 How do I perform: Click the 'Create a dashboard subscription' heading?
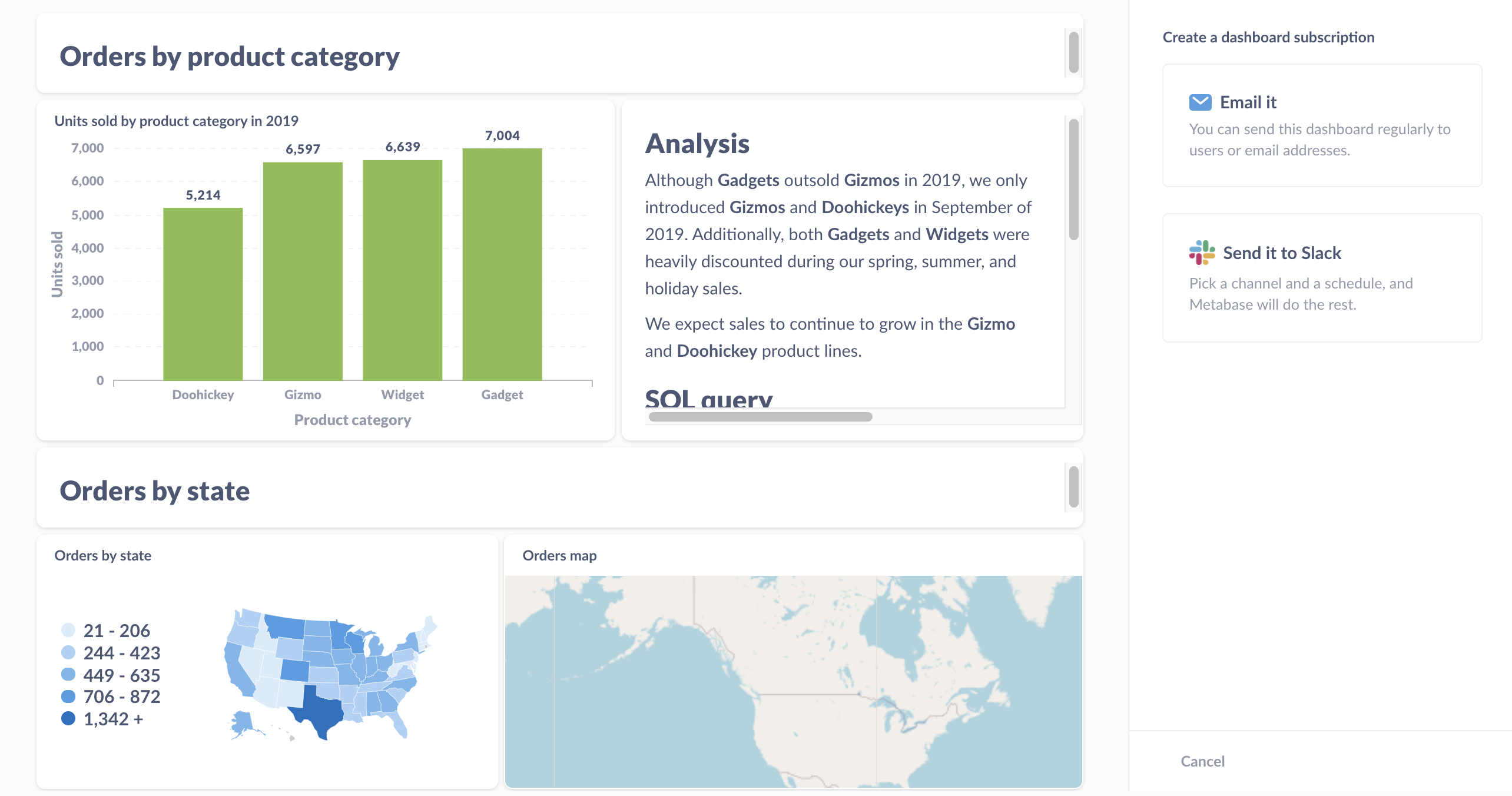pos(1268,37)
